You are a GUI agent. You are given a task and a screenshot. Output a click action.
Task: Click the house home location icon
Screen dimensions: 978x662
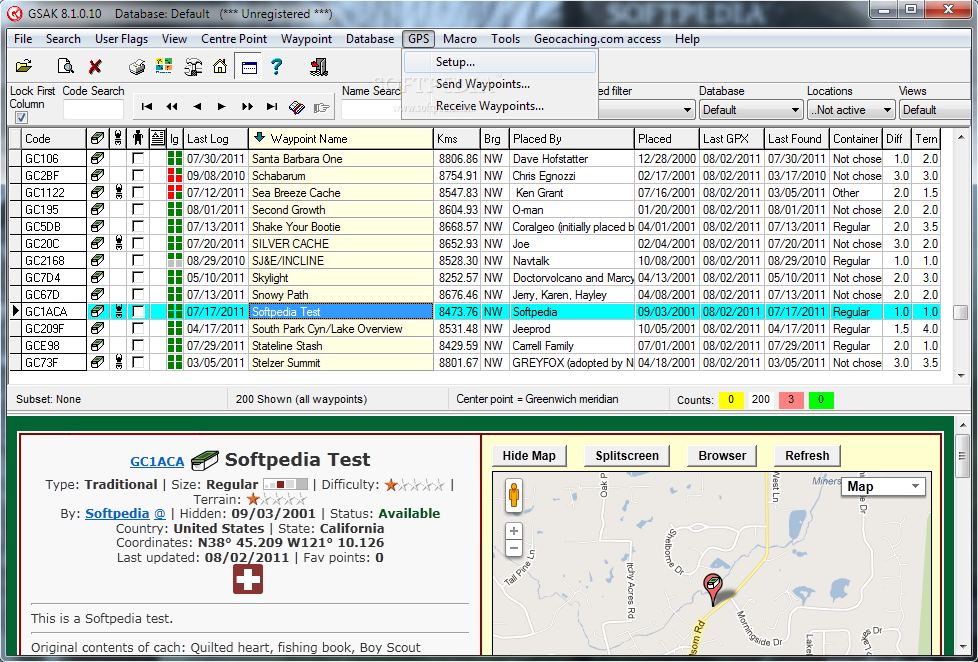tap(220, 66)
